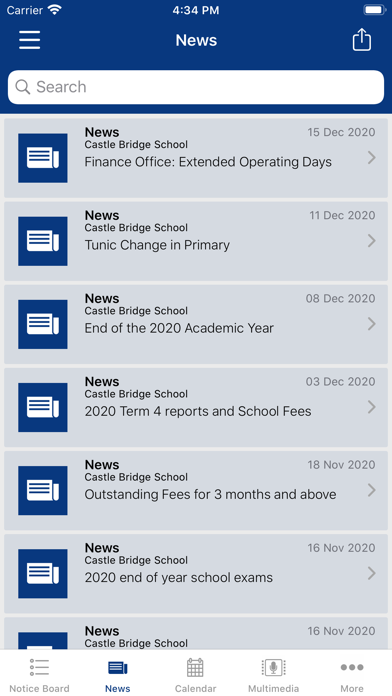
Task: Tap the More dots icon
Action: tap(352, 667)
